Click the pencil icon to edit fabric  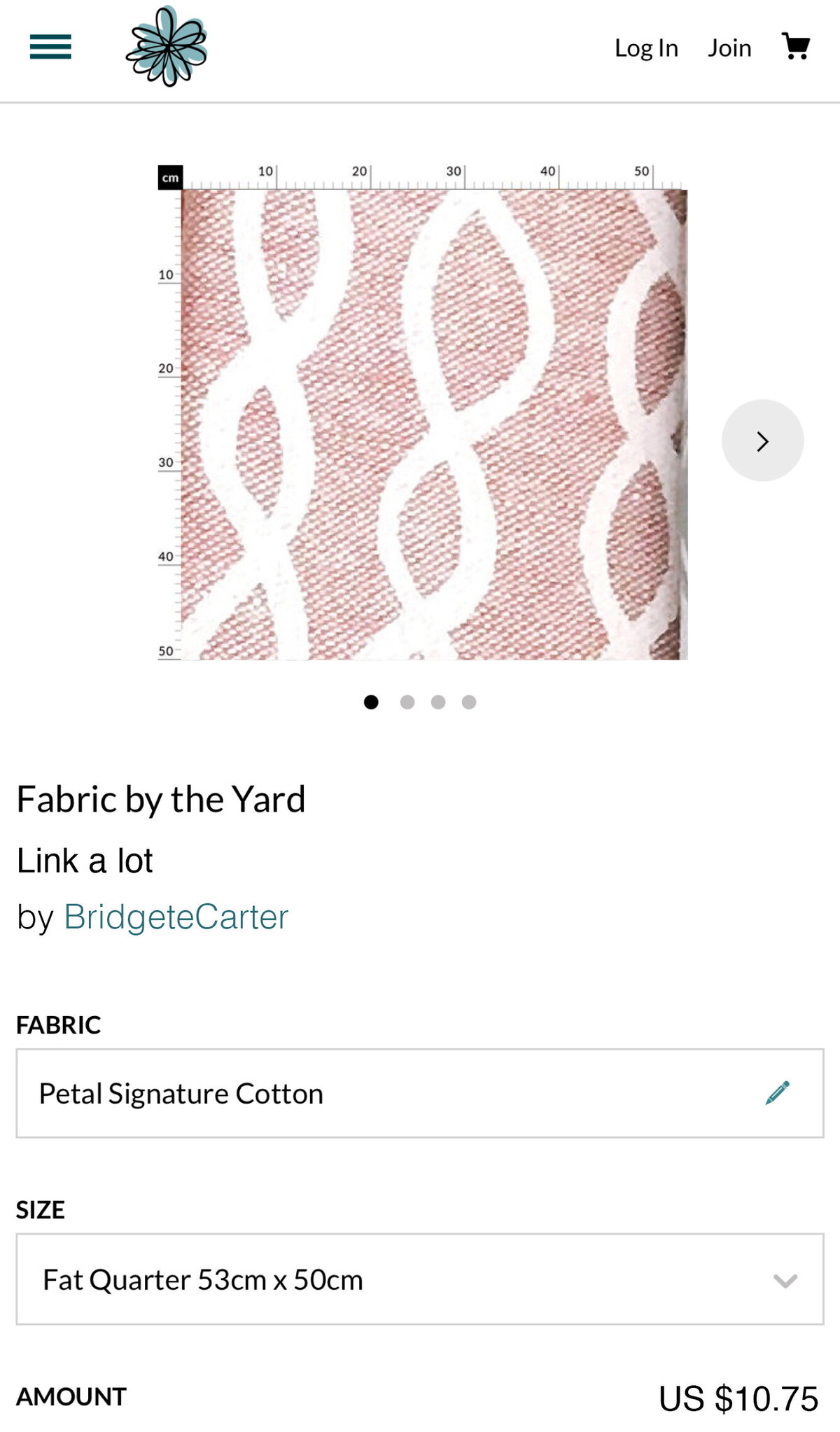[777, 1092]
